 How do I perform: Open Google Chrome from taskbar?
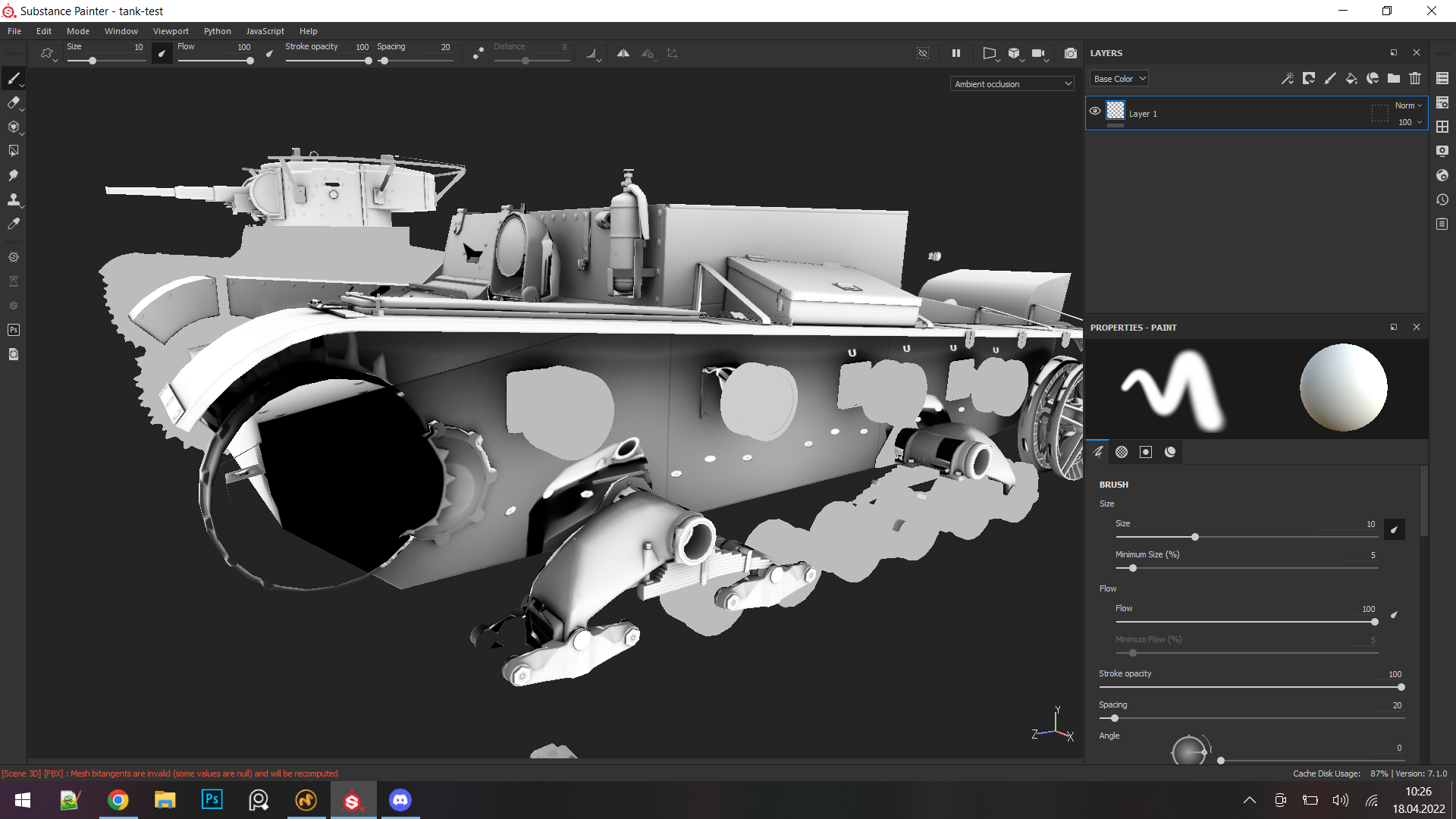118,800
